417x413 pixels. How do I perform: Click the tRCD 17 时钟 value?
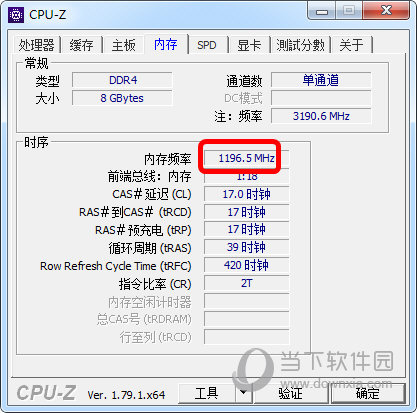[x=247, y=212]
